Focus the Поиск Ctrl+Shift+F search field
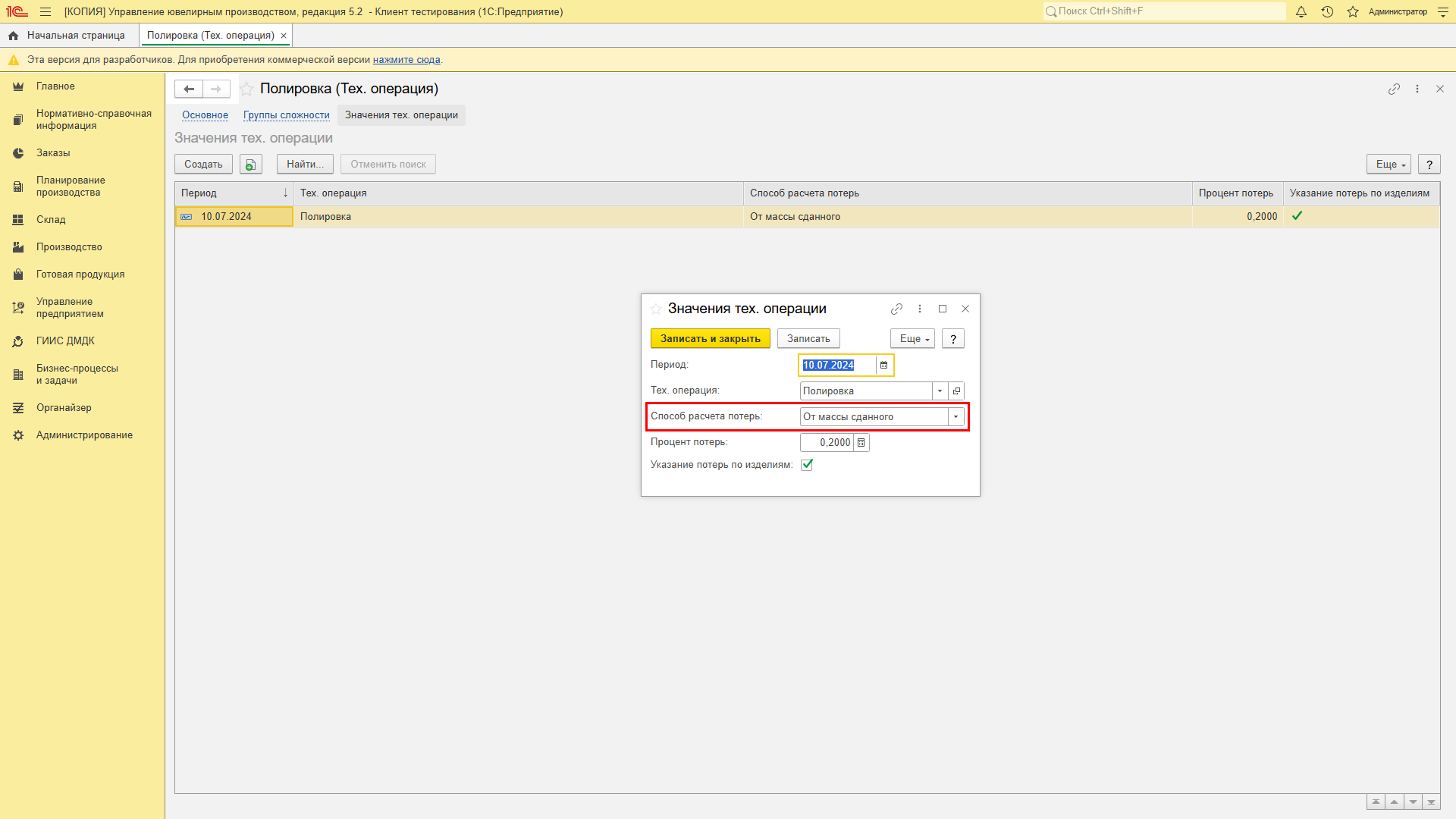Viewport: 1456px width, 819px height. (x=1165, y=11)
